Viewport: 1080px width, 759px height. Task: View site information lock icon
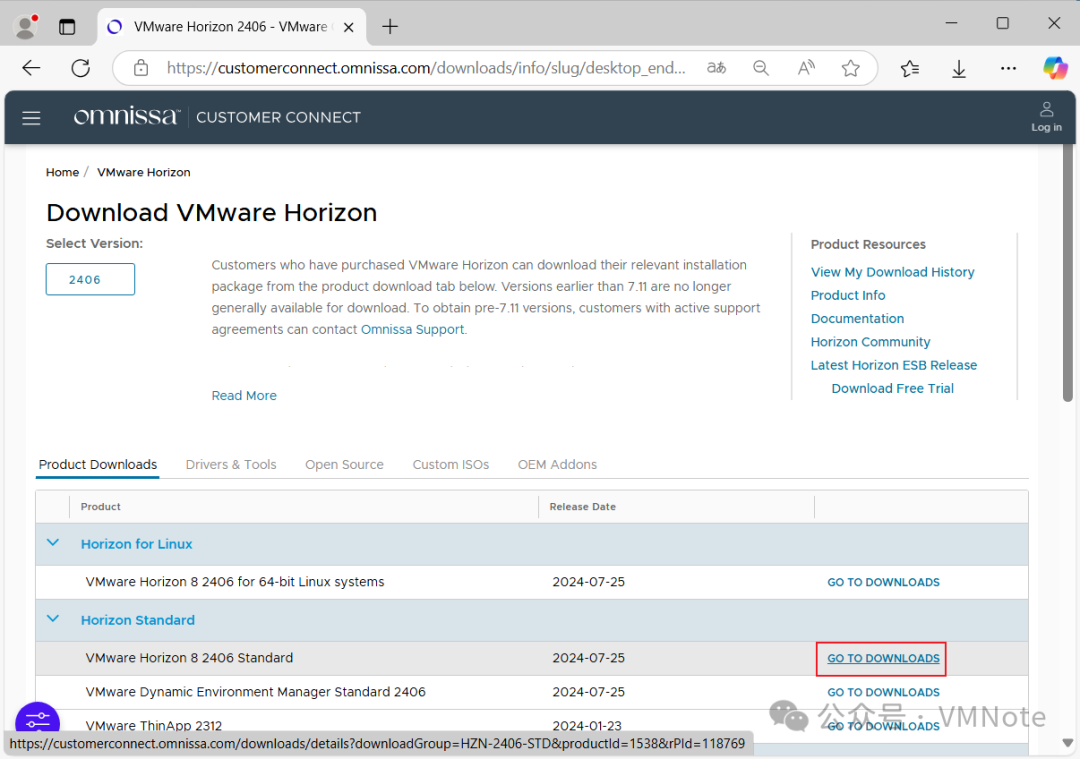pyautogui.click(x=141, y=67)
